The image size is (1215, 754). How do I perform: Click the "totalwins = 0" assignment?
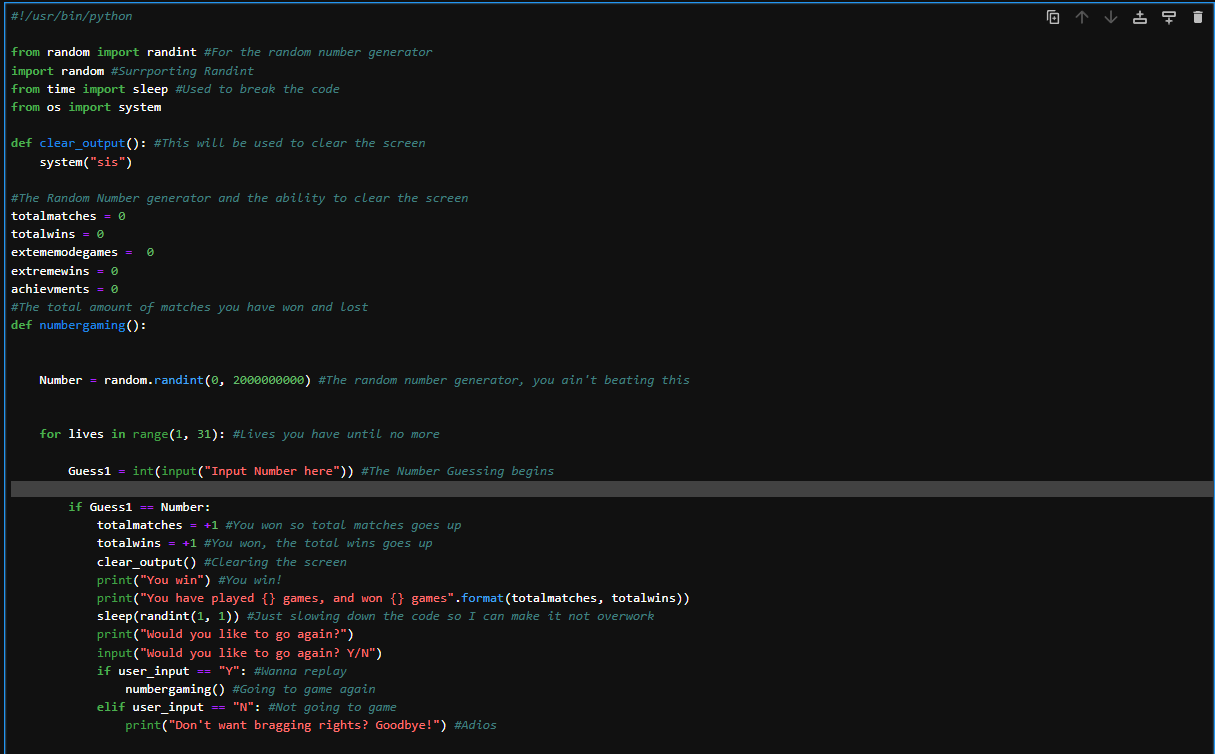pos(58,234)
